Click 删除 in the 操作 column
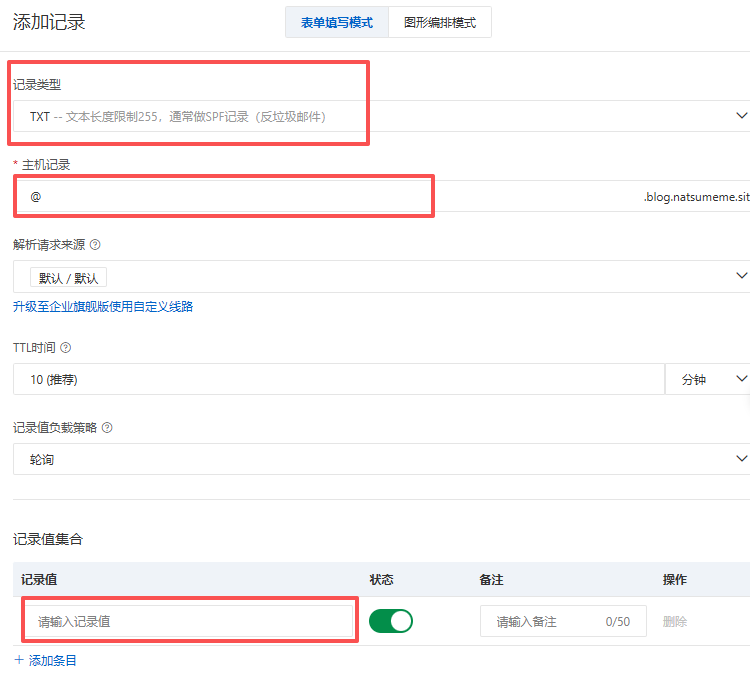750x682 pixels. [x=675, y=621]
